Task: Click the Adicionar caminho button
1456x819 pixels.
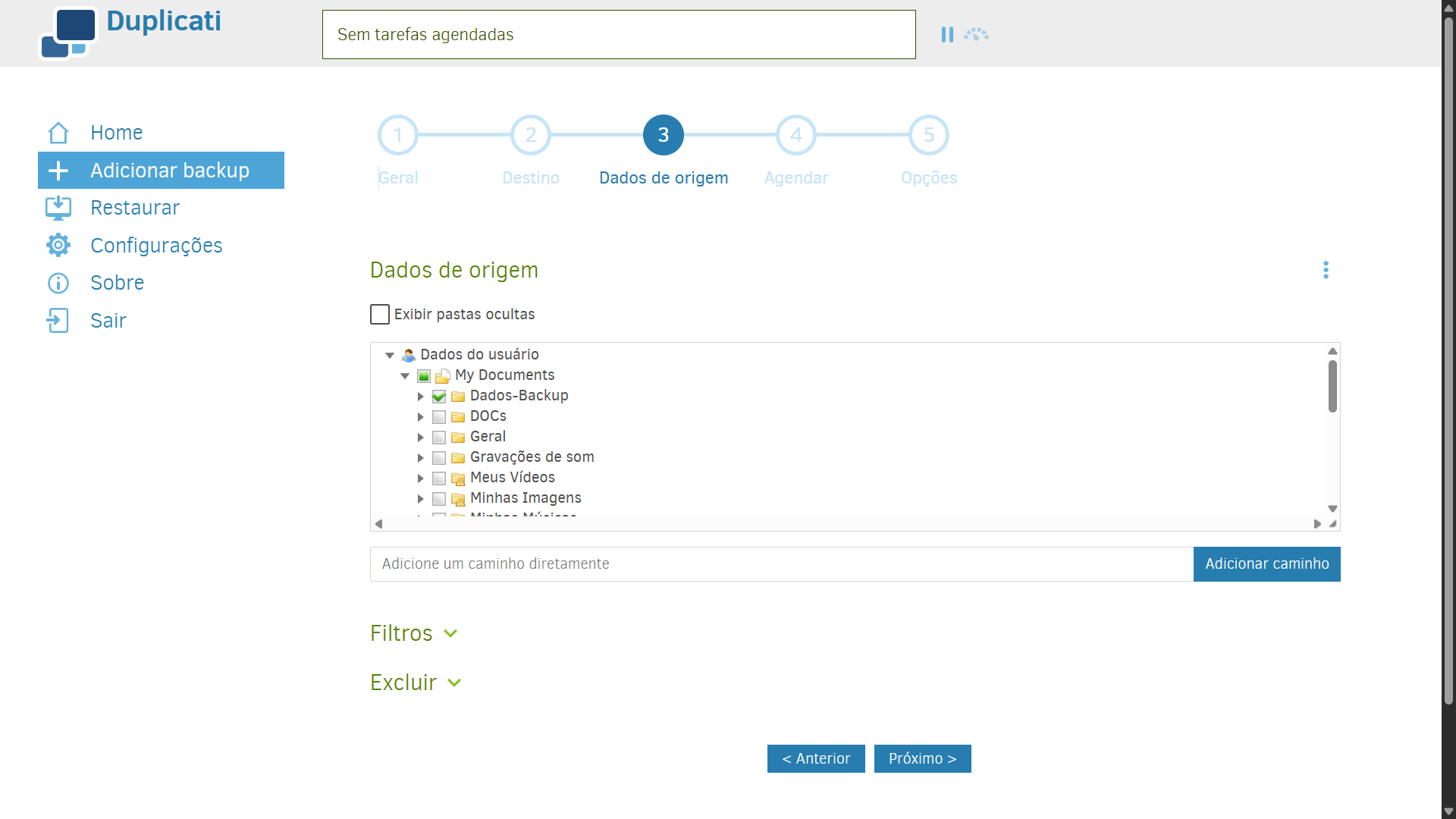Action: [1266, 563]
